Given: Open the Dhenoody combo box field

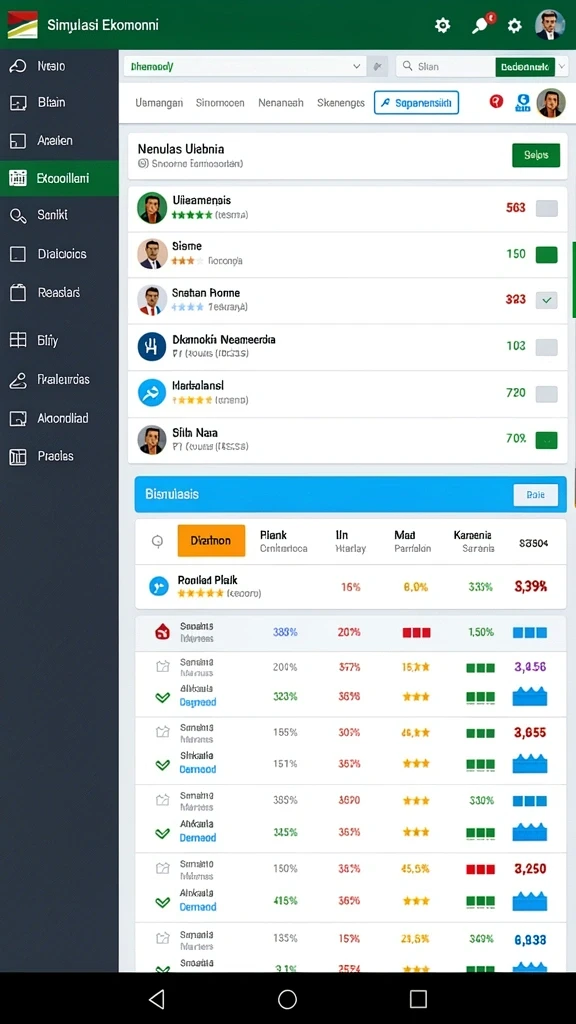Looking at the screenshot, I should click(245, 66).
